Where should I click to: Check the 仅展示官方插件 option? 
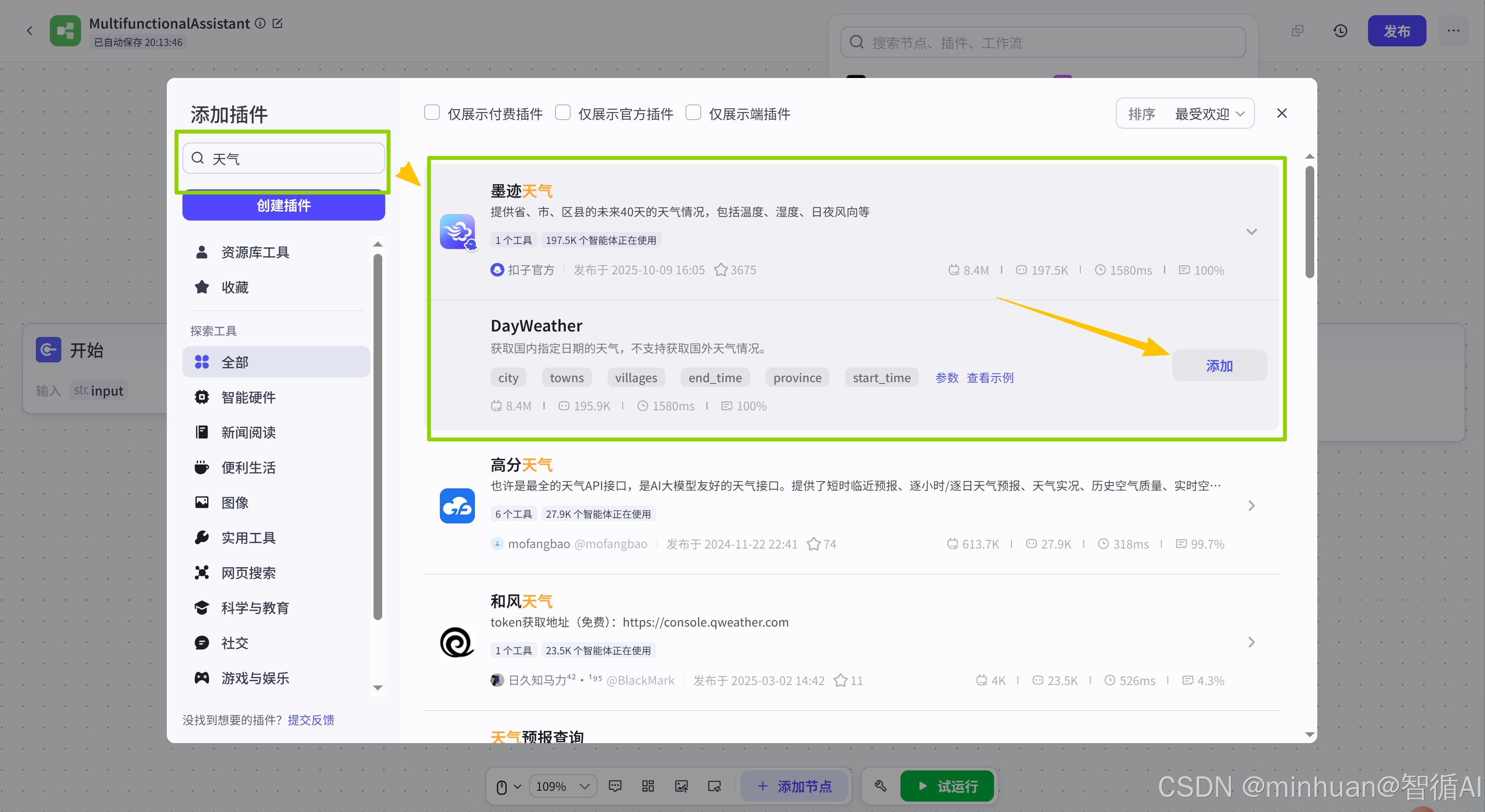click(x=562, y=113)
